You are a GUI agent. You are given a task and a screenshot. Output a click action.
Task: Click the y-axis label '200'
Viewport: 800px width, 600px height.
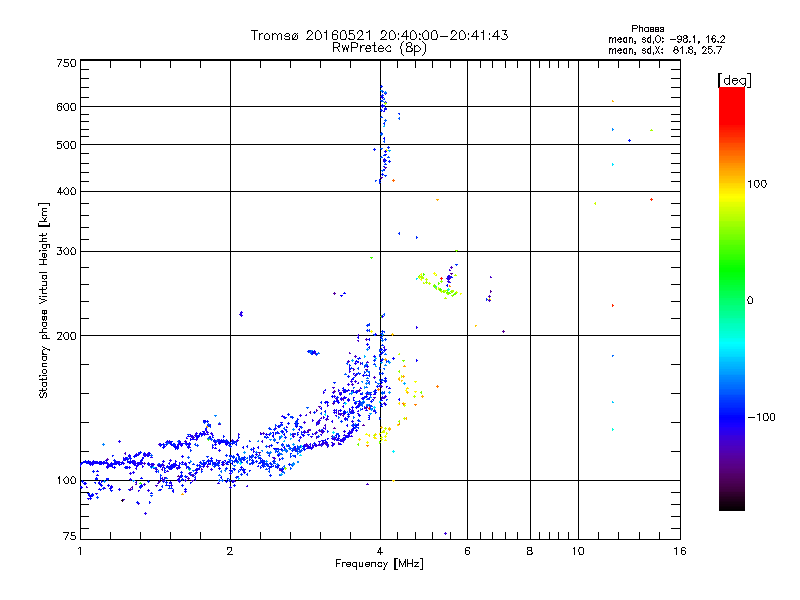[x=66, y=336]
